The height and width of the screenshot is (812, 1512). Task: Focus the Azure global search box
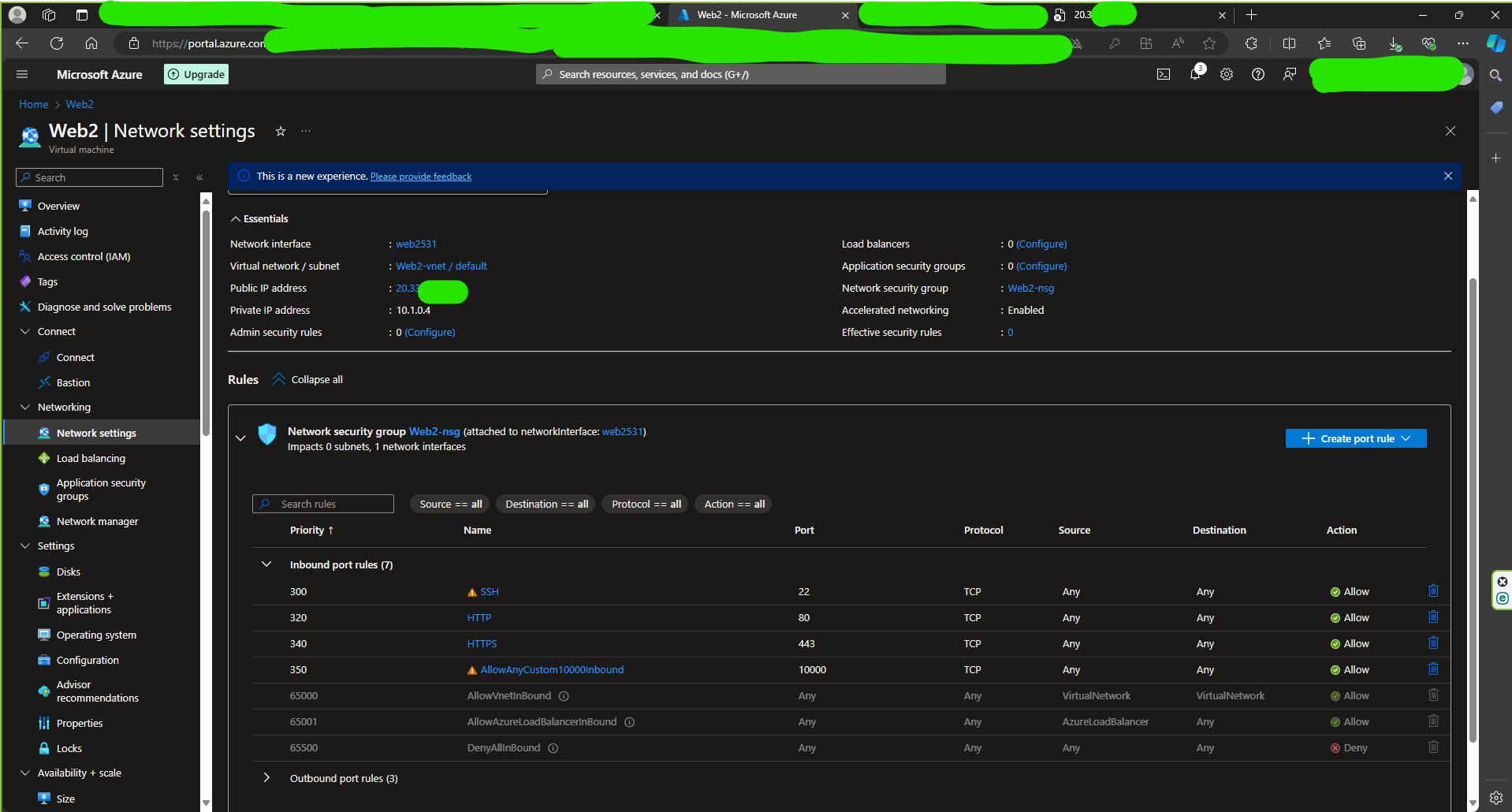(x=741, y=74)
